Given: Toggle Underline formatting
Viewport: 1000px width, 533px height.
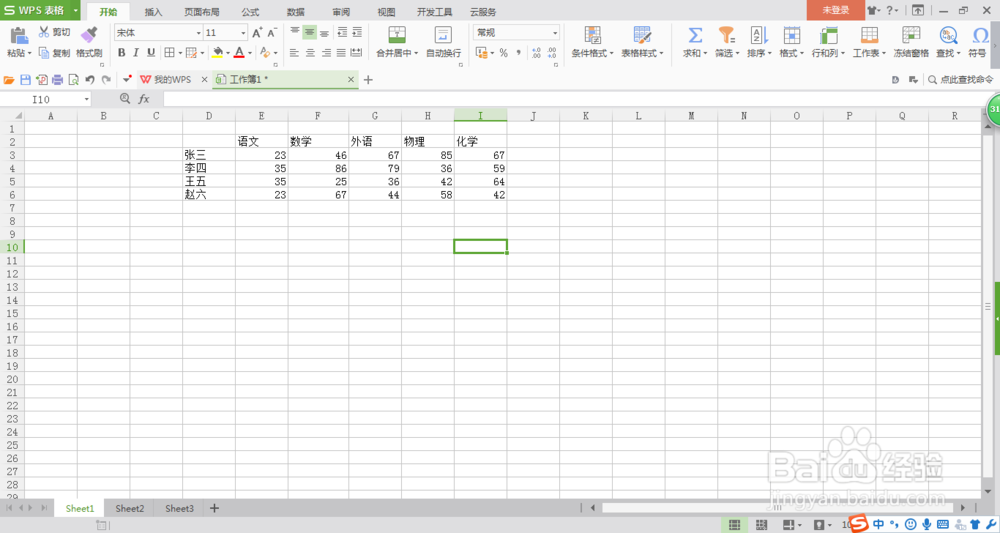Looking at the screenshot, I should (x=151, y=52).
